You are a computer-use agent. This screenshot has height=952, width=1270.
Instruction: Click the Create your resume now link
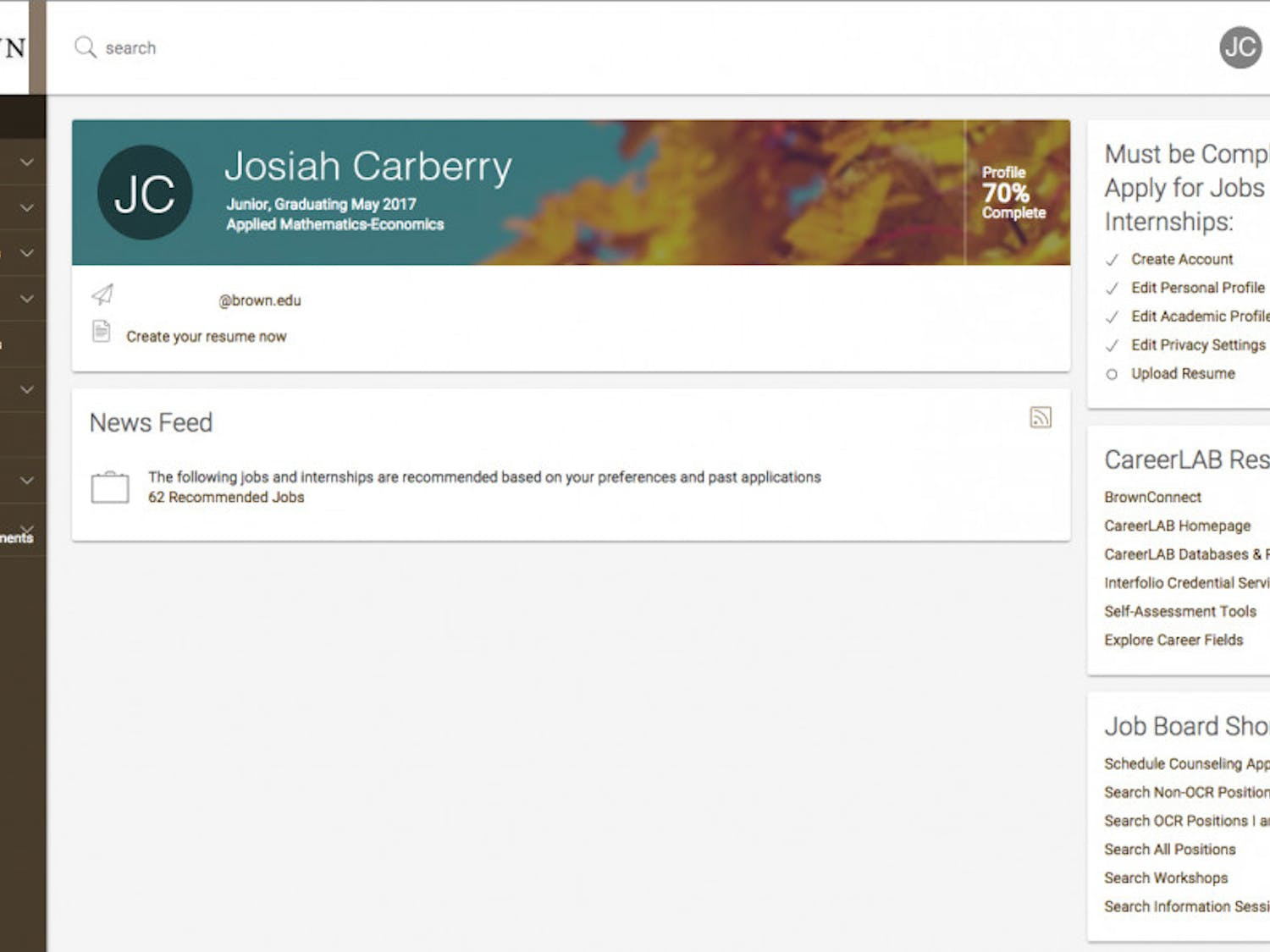[x=206, y=336]
